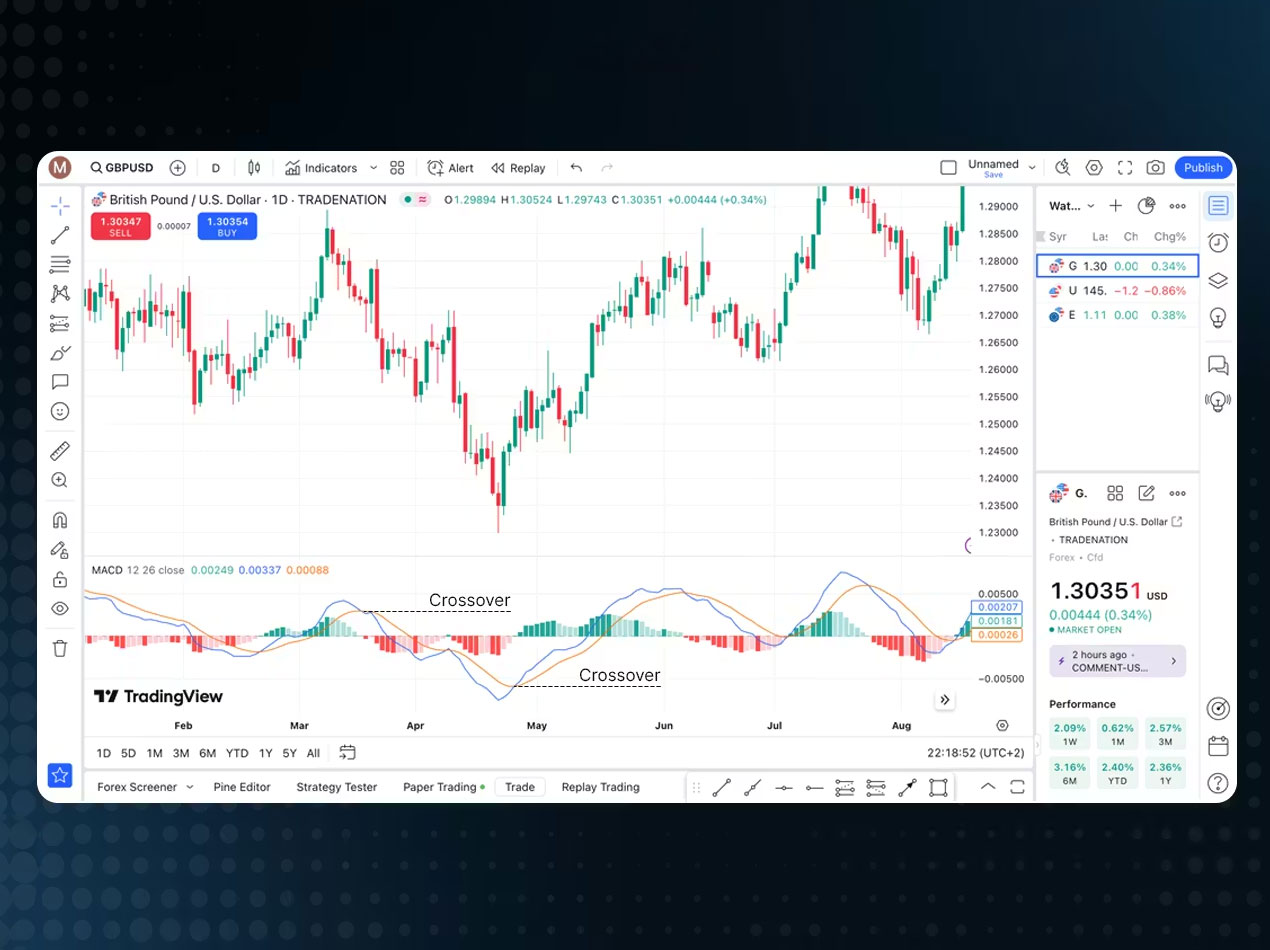The height and width of the screenshot is (950, 1270).
Task: Select the trend line drawing tool
Action: point(60,235)
